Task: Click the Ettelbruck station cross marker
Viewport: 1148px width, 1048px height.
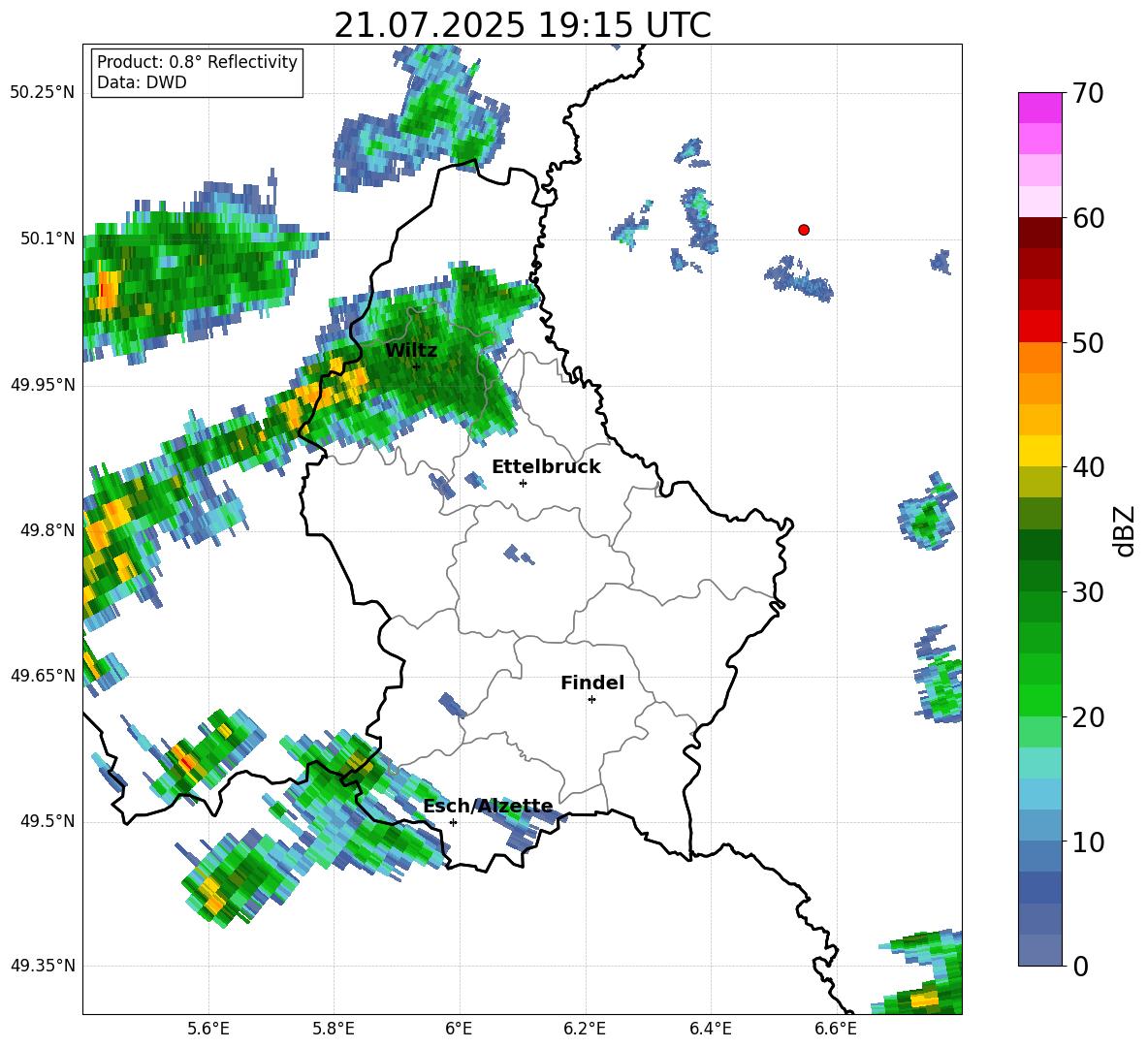Action: coord(523,483)
